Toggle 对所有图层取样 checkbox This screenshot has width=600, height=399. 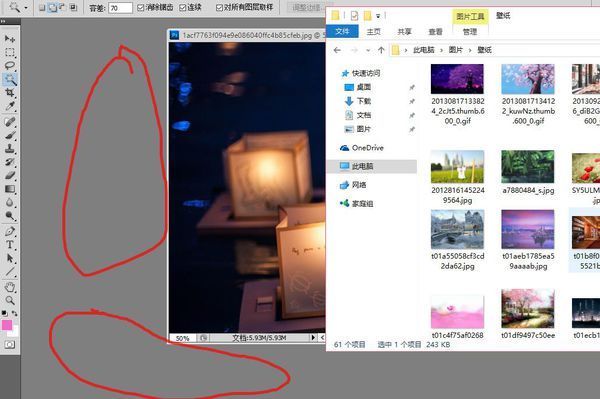pyautogui.click(x=219, y=8)
